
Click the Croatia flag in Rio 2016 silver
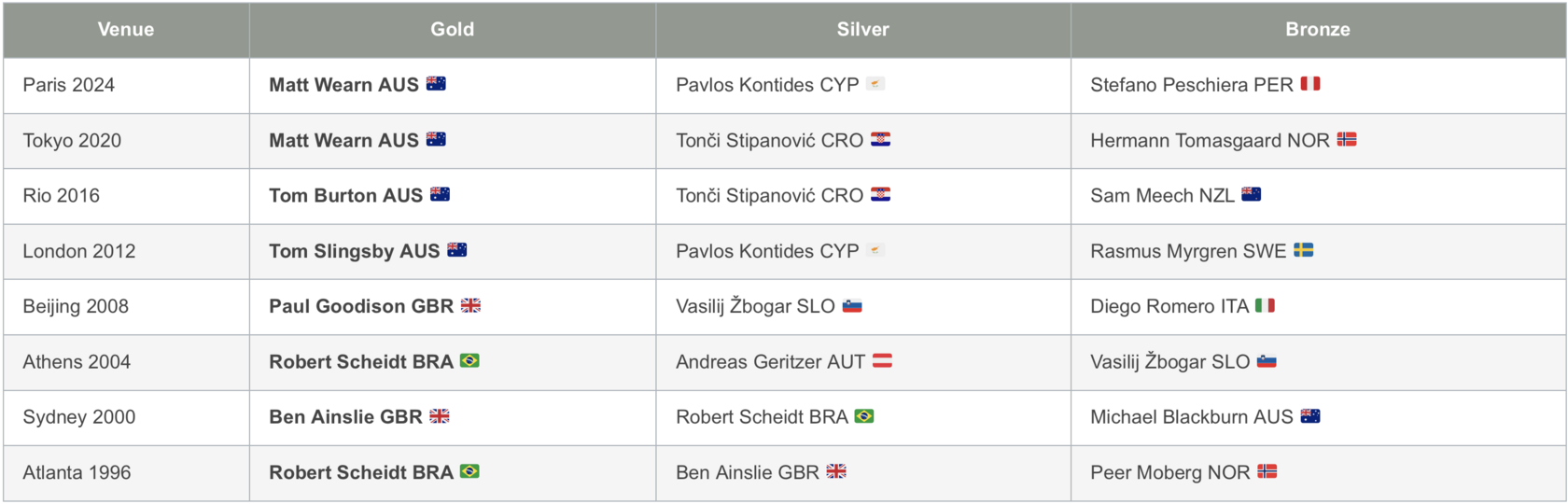(880, 195)
